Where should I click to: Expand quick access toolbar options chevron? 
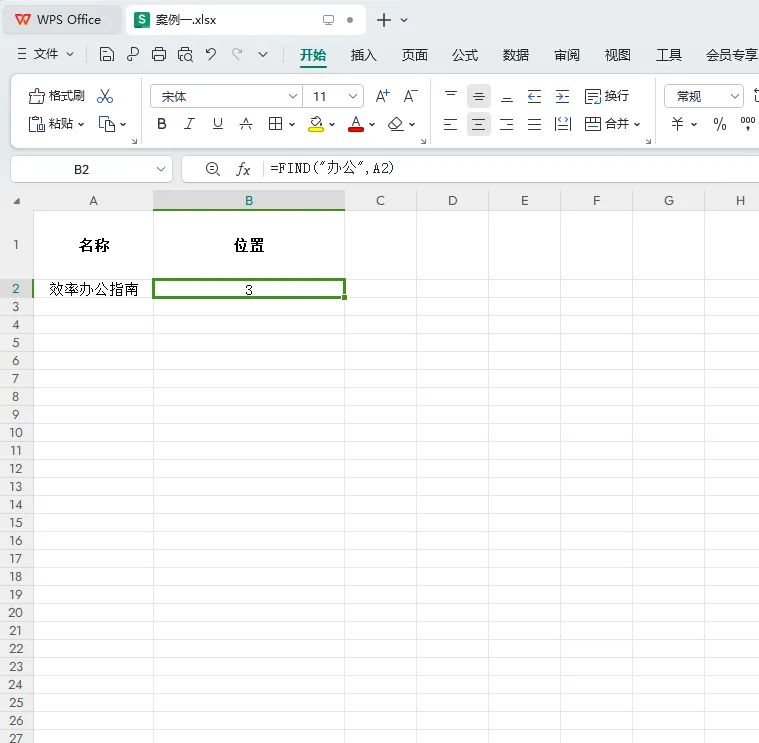[263, 55]
